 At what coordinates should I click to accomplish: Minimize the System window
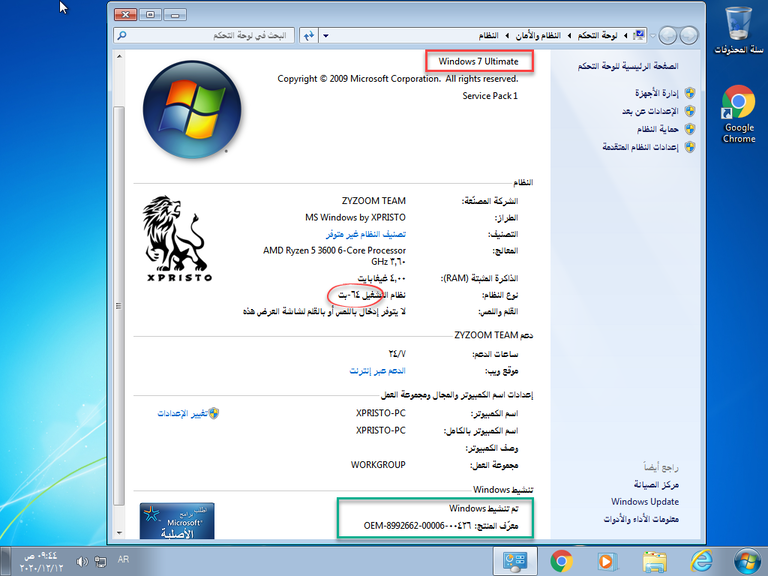point(175,15)
